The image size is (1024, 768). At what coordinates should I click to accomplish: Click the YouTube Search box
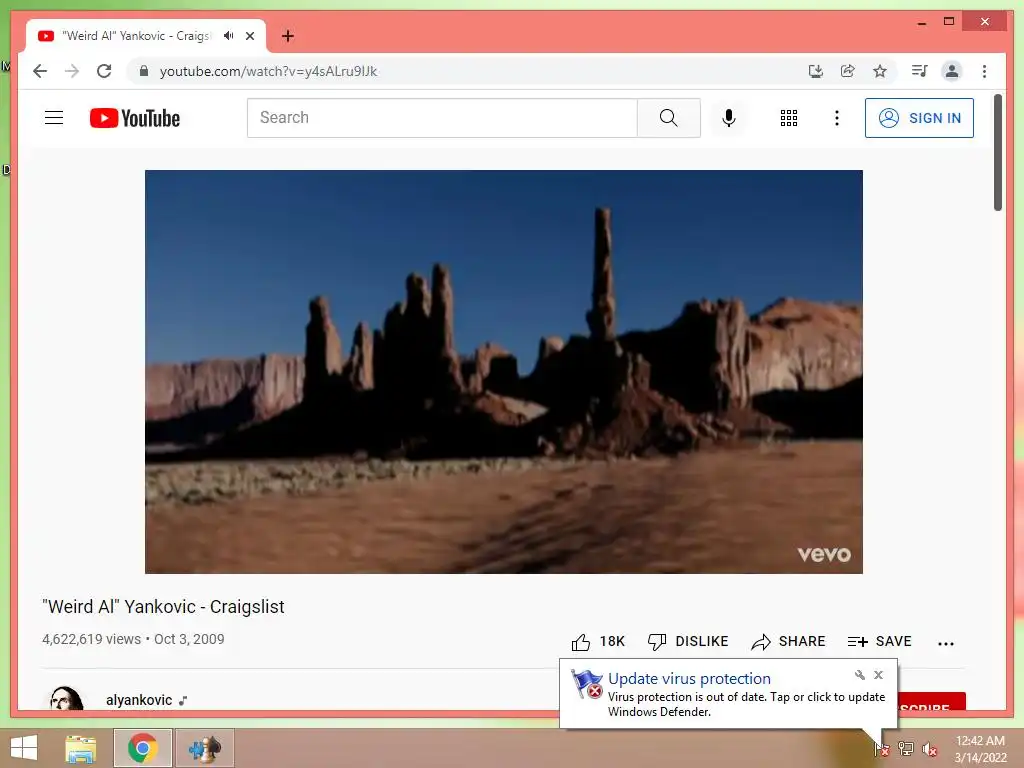[x=442, y=118]
